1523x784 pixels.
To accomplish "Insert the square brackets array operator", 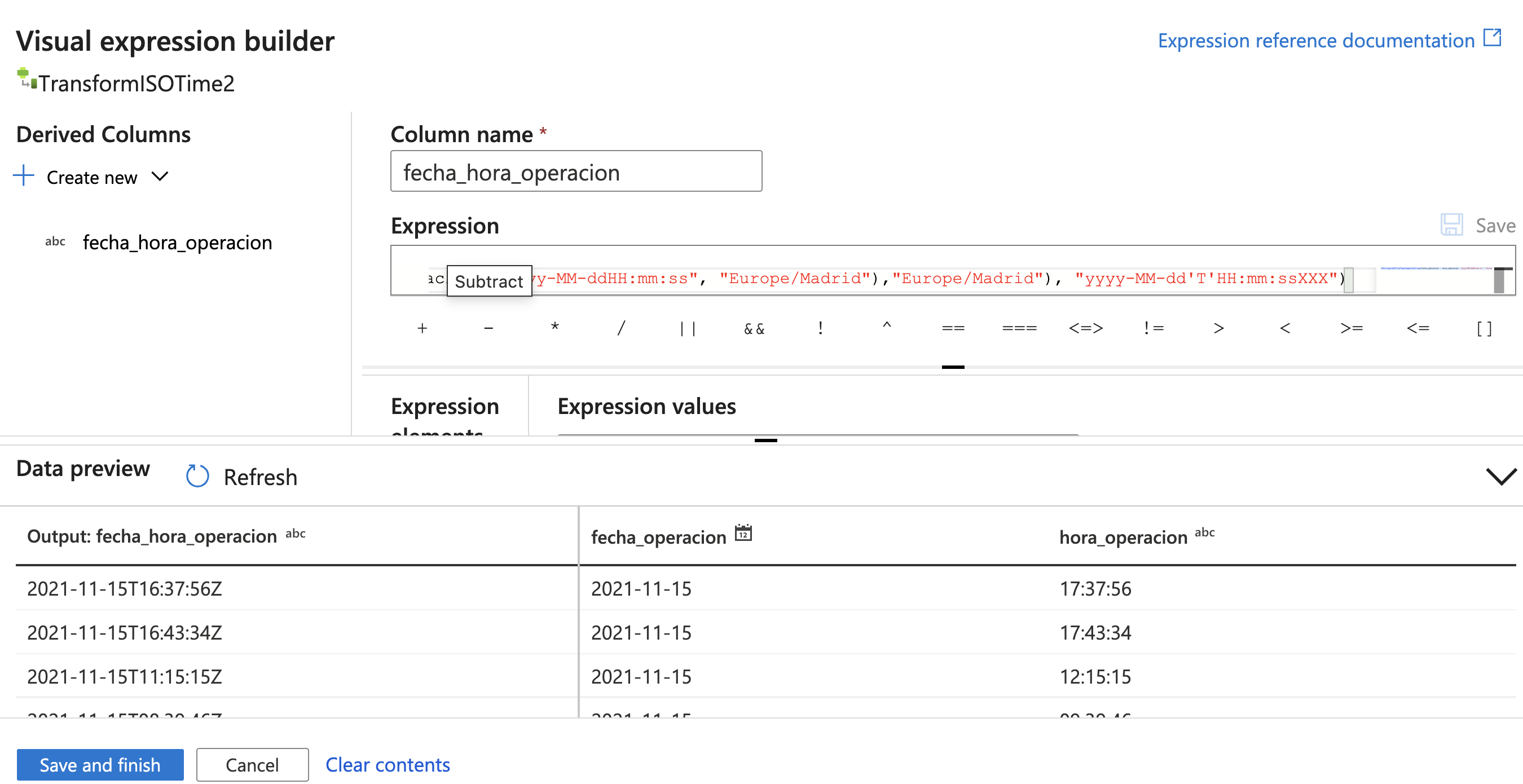I will point(1484,328).
